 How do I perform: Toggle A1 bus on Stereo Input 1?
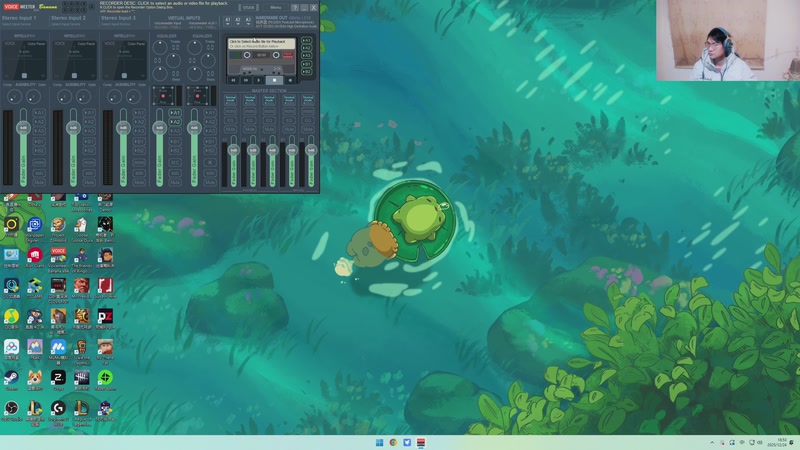(x=39, y=113)
